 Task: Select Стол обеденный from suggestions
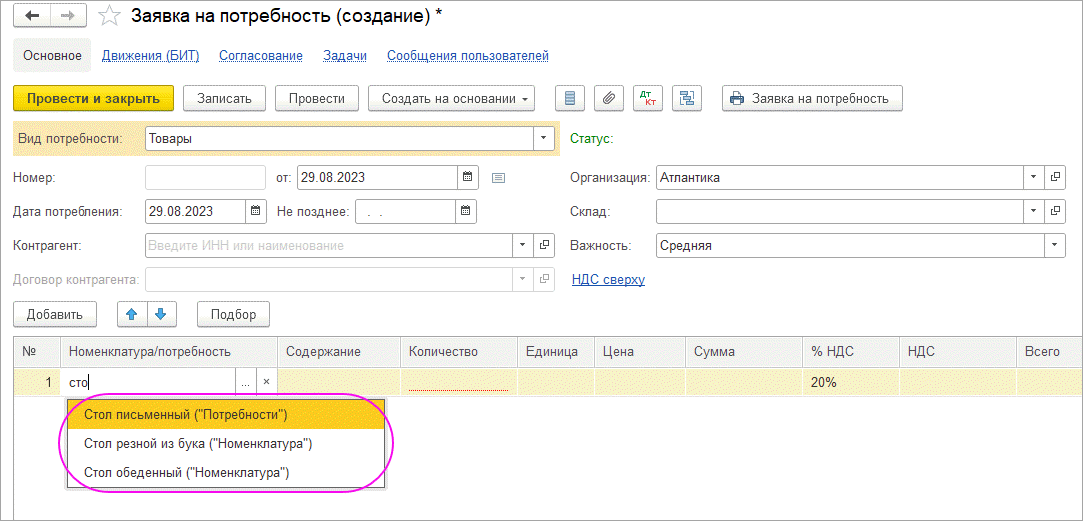pos(187,472)
